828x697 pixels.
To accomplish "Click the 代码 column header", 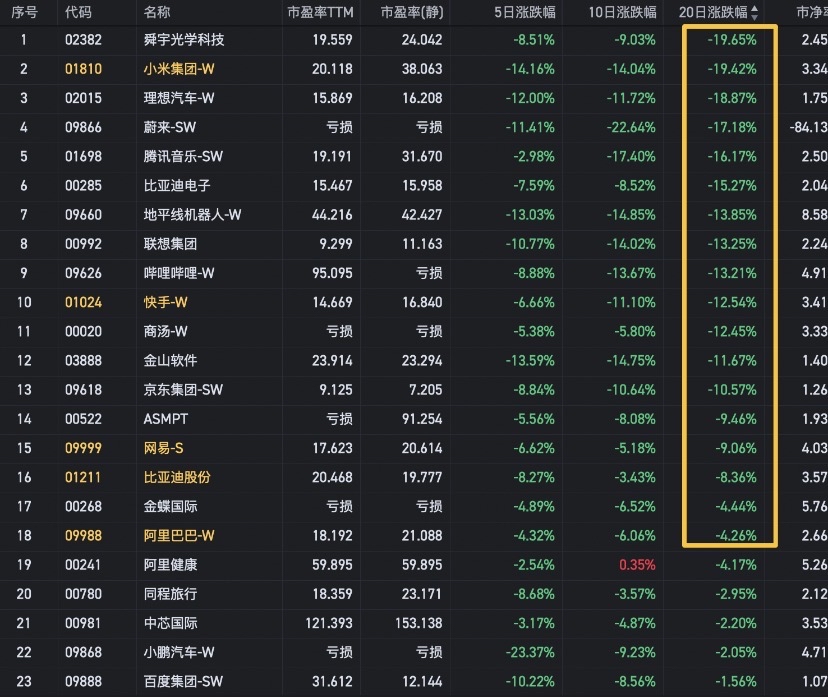I will (x=78, y=12).
